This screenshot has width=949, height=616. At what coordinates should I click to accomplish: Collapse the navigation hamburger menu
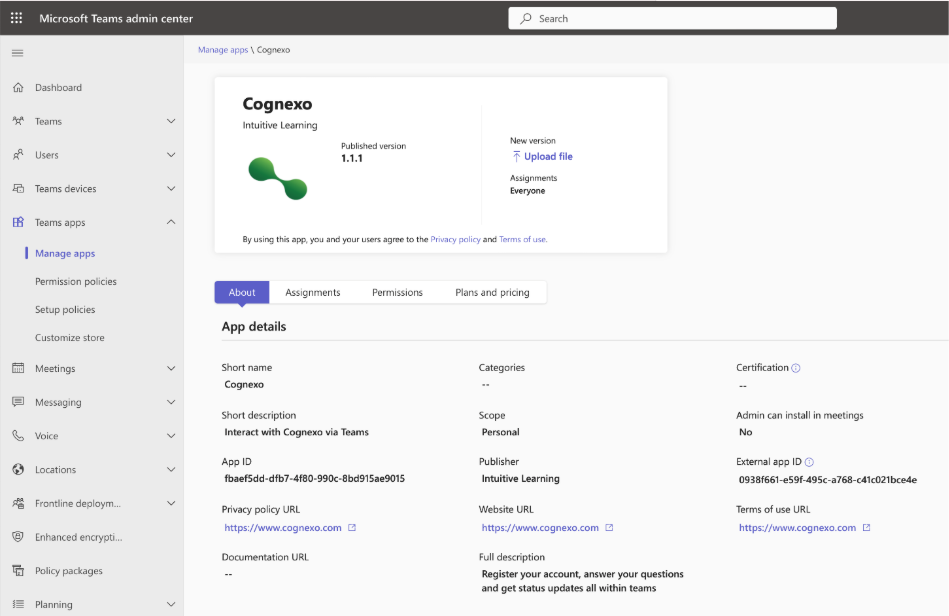click(17, 52)
